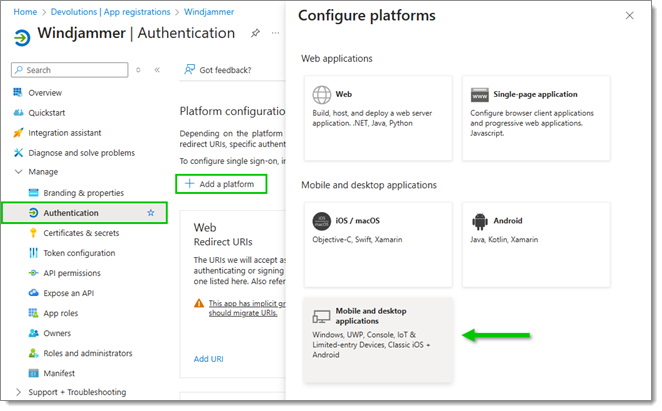Click the Windjammer breadcrumb link

(209, 12)
